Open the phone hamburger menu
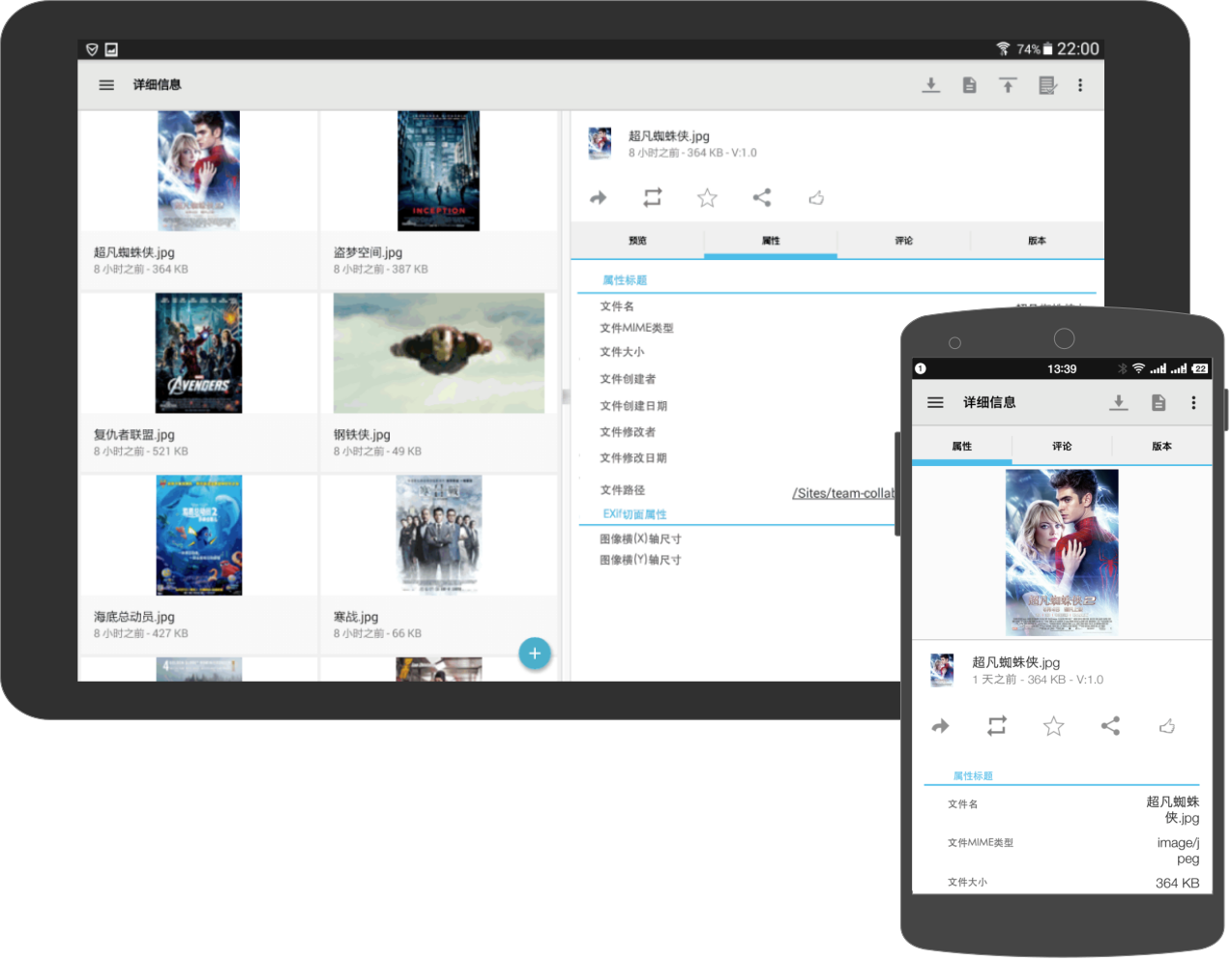The image size is (1232, 961). (x=935, y=402)
